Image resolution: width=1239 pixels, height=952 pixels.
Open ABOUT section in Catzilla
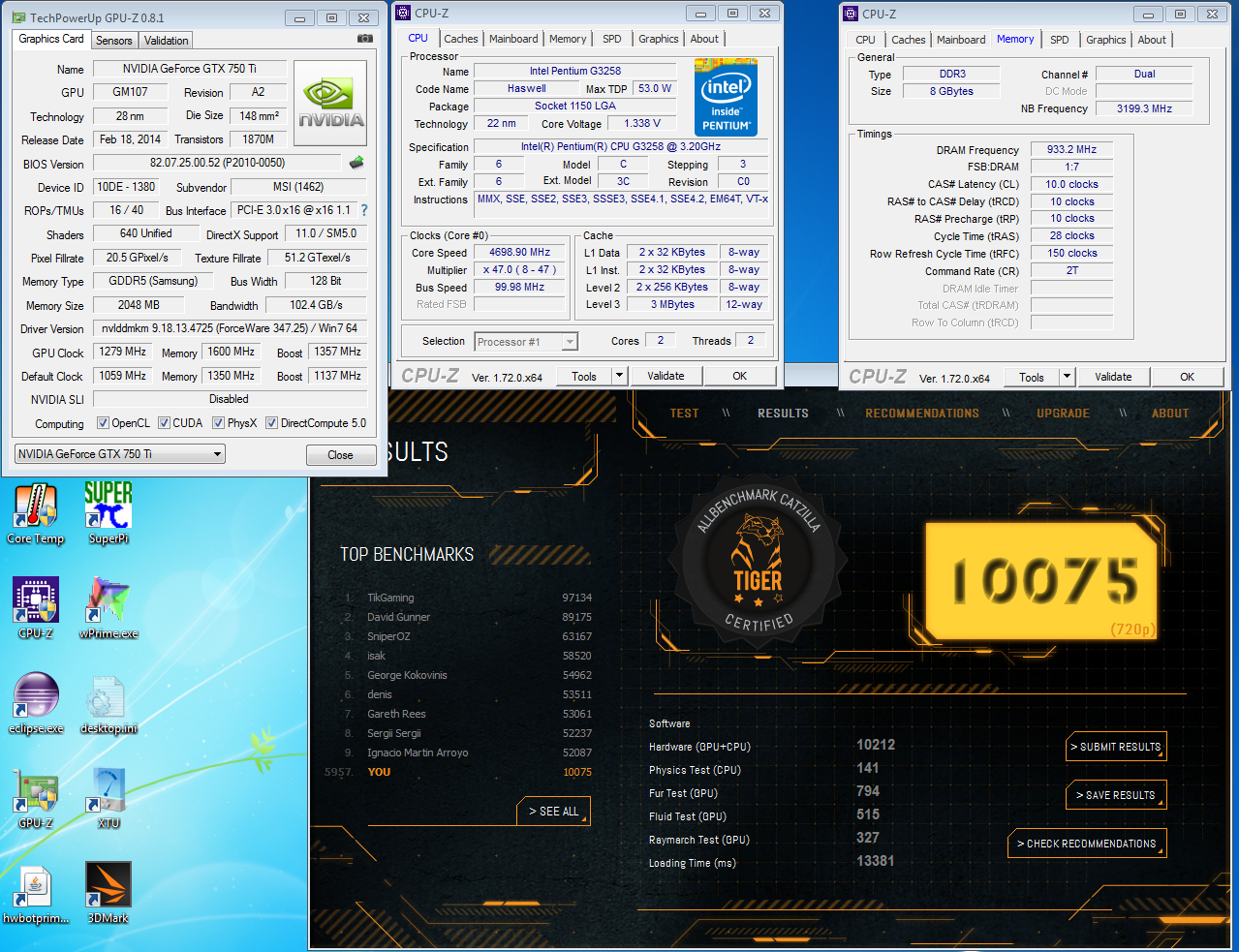[1170, 414]
